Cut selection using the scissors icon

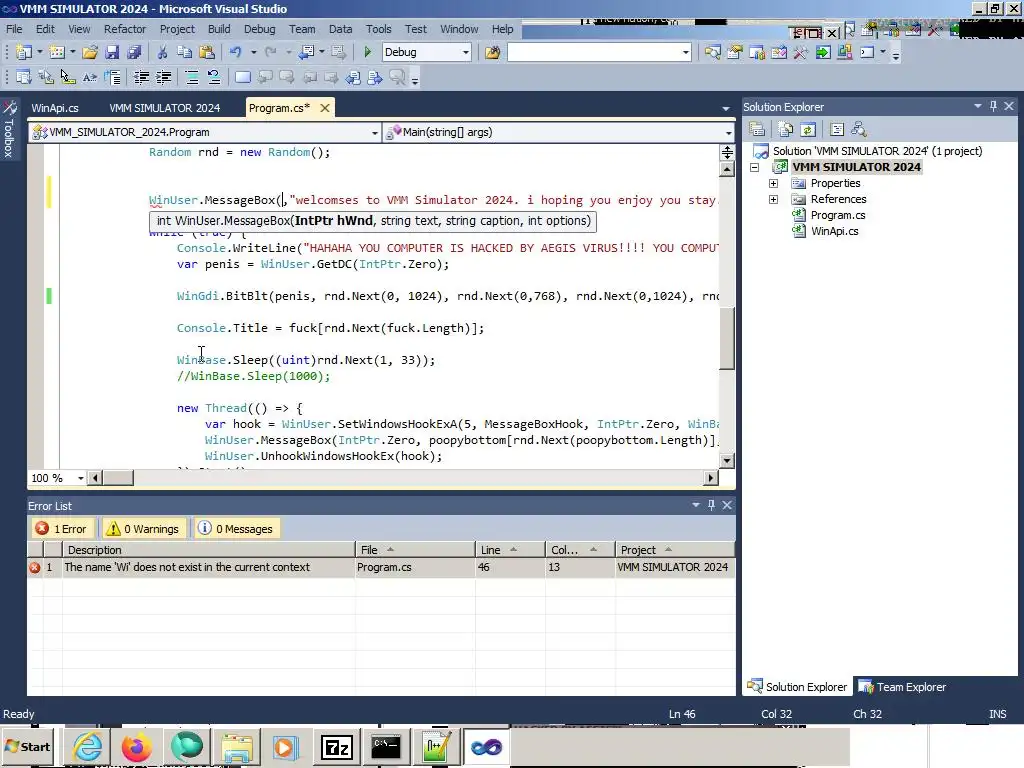point(162,52)
